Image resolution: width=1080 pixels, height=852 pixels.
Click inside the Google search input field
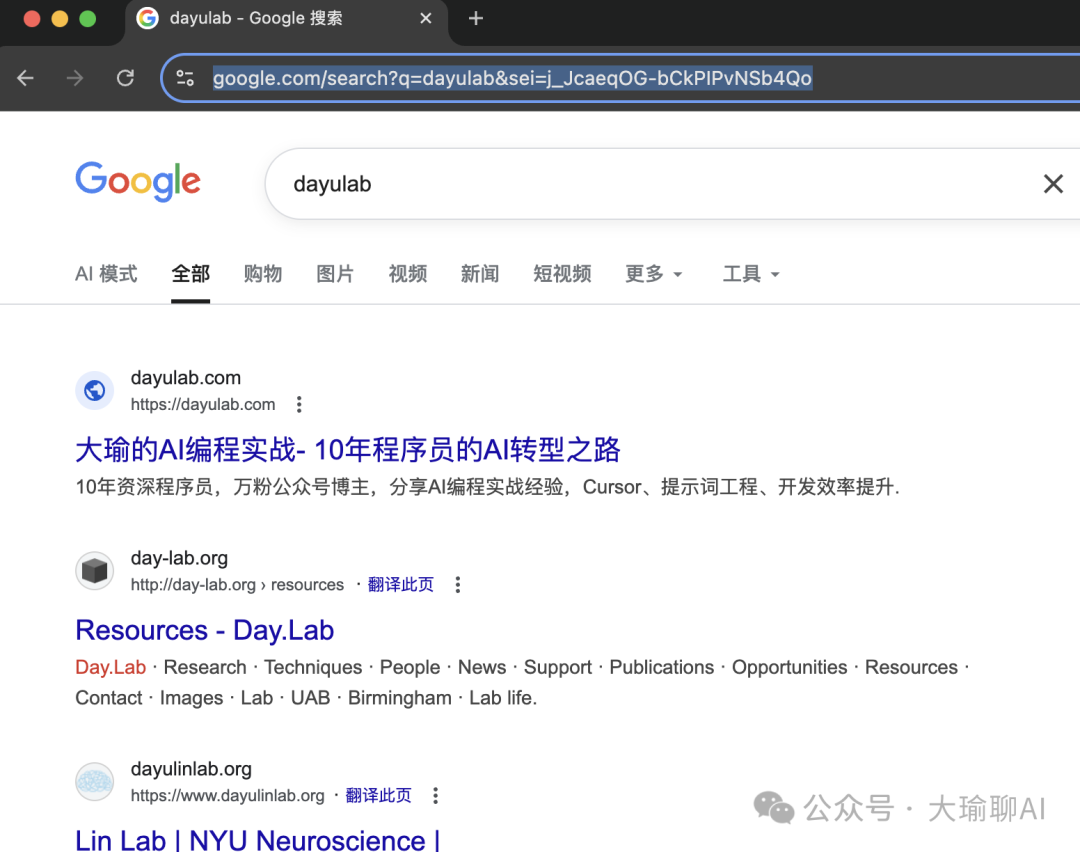[x=600, y=183]
